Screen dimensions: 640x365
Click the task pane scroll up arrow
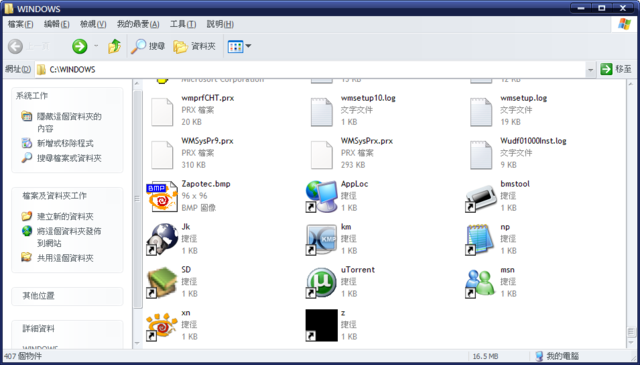pos(138,84)
